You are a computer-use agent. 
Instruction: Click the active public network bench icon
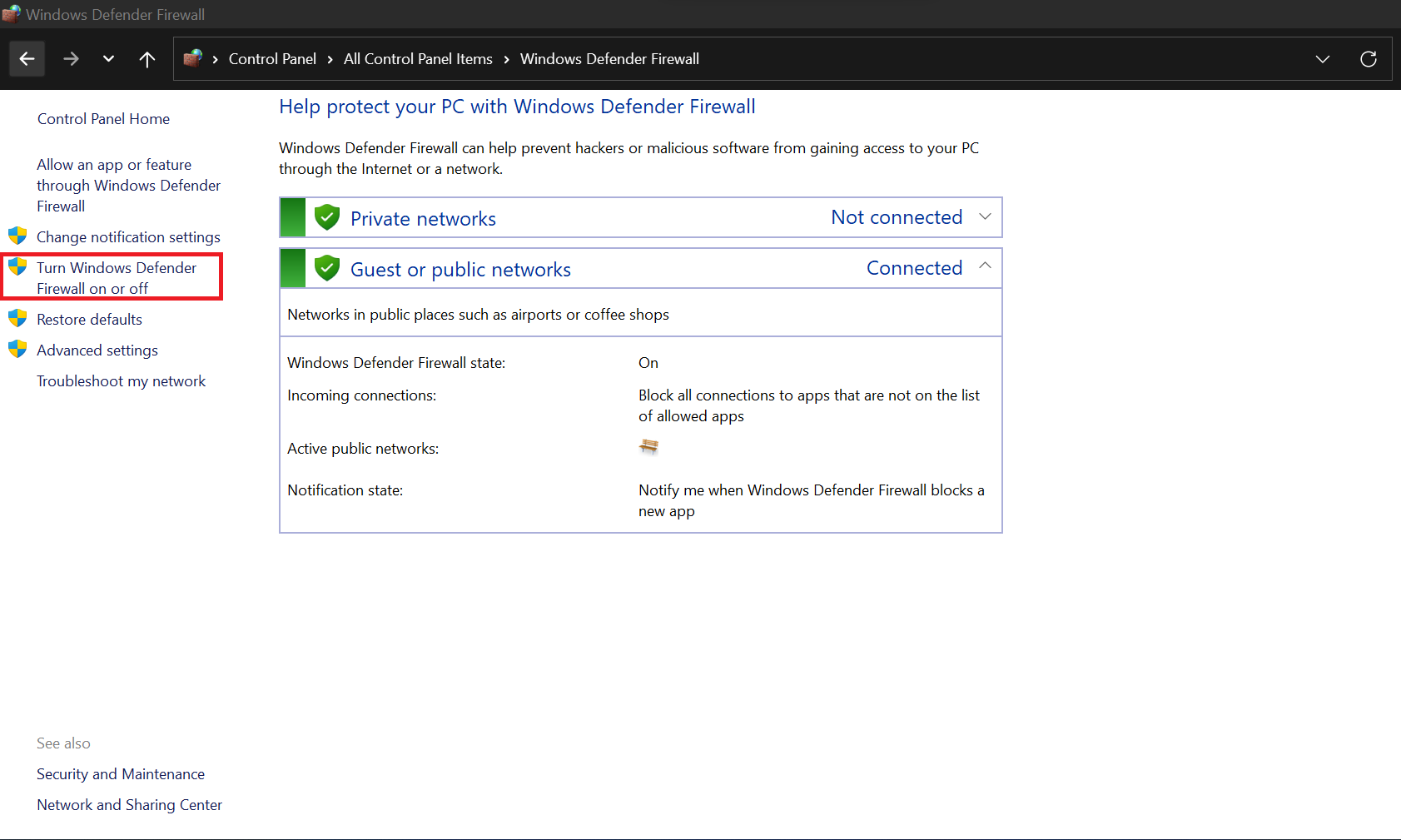[648, 447]
